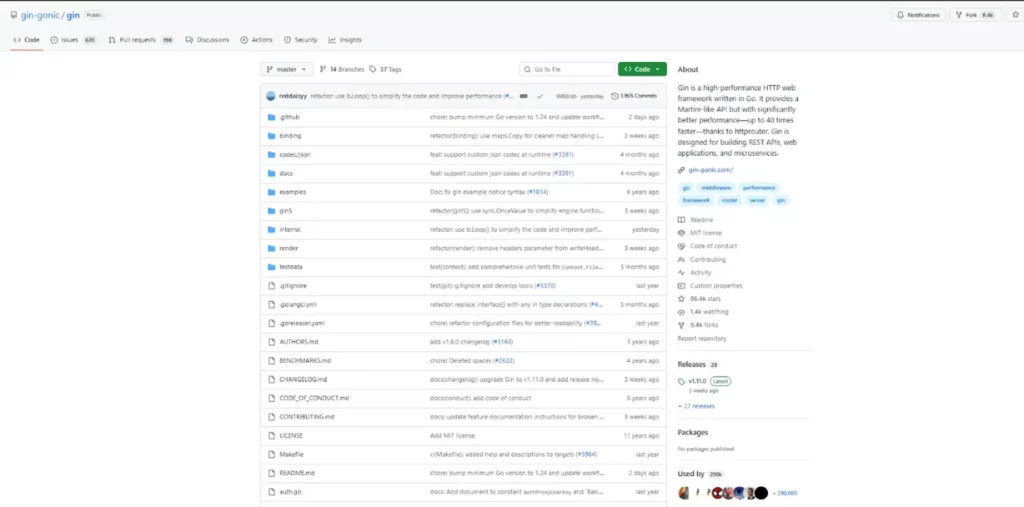Expand the master branch dropdown

pyautogui.click(x=286, y=69)
